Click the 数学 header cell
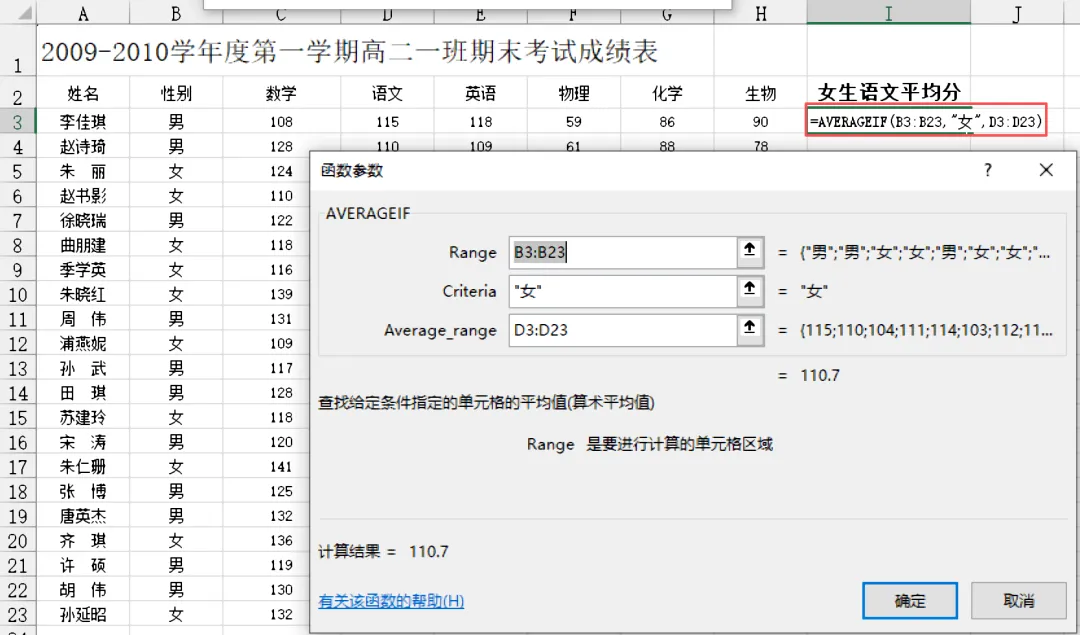The height and width of the screenshot is (635, 1080). tap(281, 93)
